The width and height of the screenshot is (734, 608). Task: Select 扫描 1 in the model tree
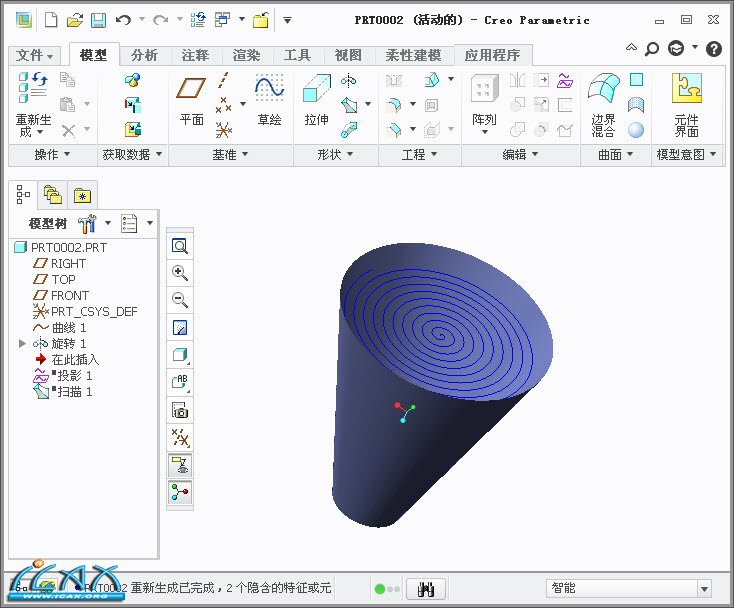(x=72, y=391)
